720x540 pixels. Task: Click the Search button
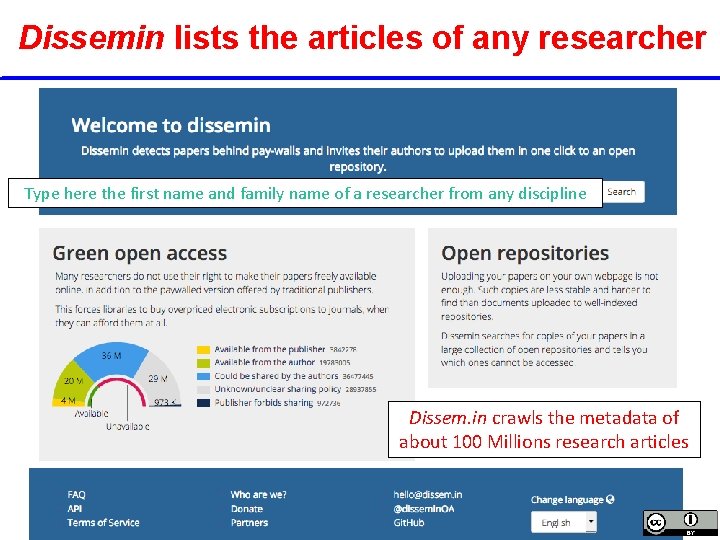coord(624,192)
